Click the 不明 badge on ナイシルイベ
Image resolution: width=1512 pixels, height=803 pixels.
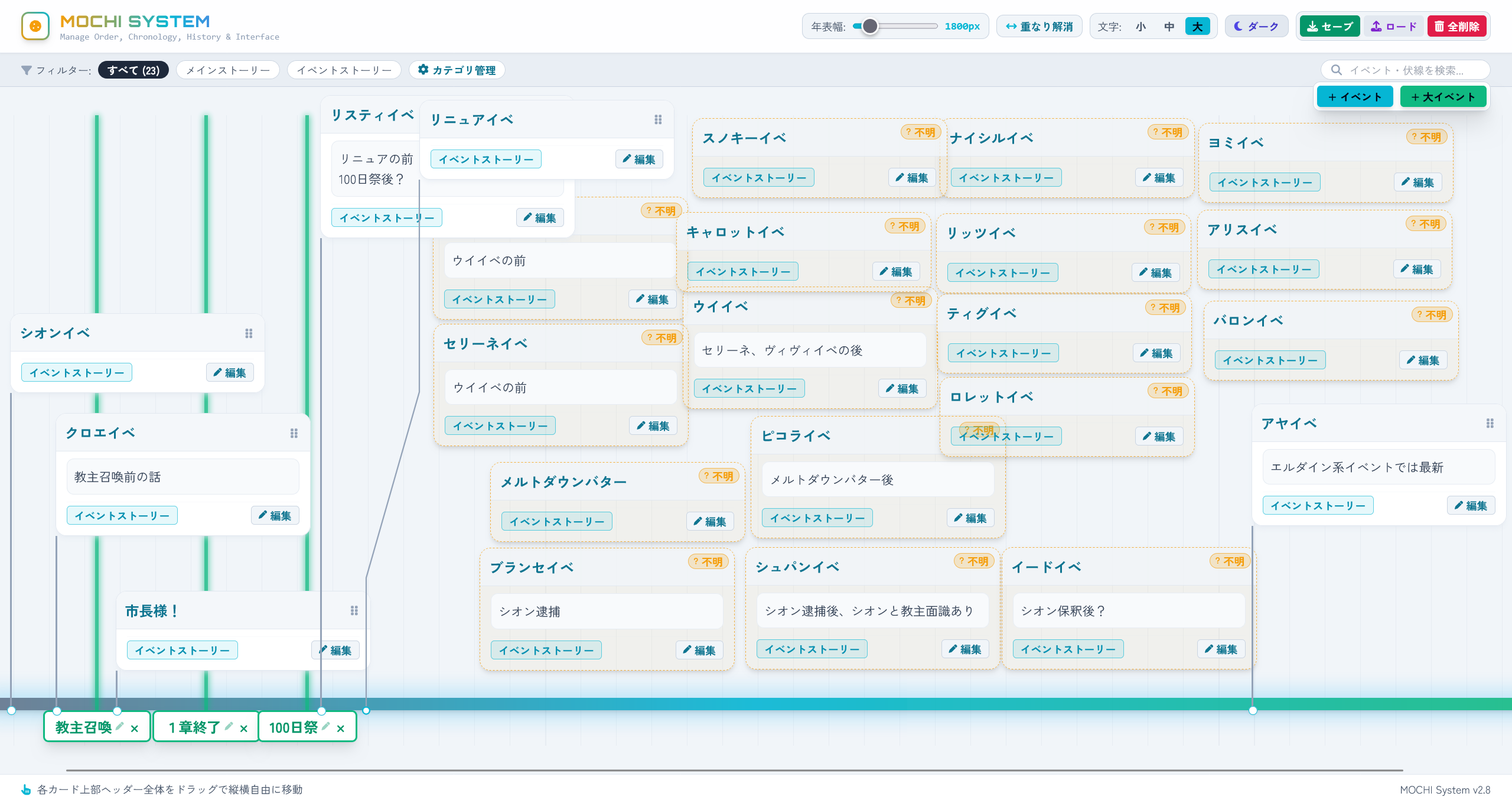click(x=1167, y=132)
